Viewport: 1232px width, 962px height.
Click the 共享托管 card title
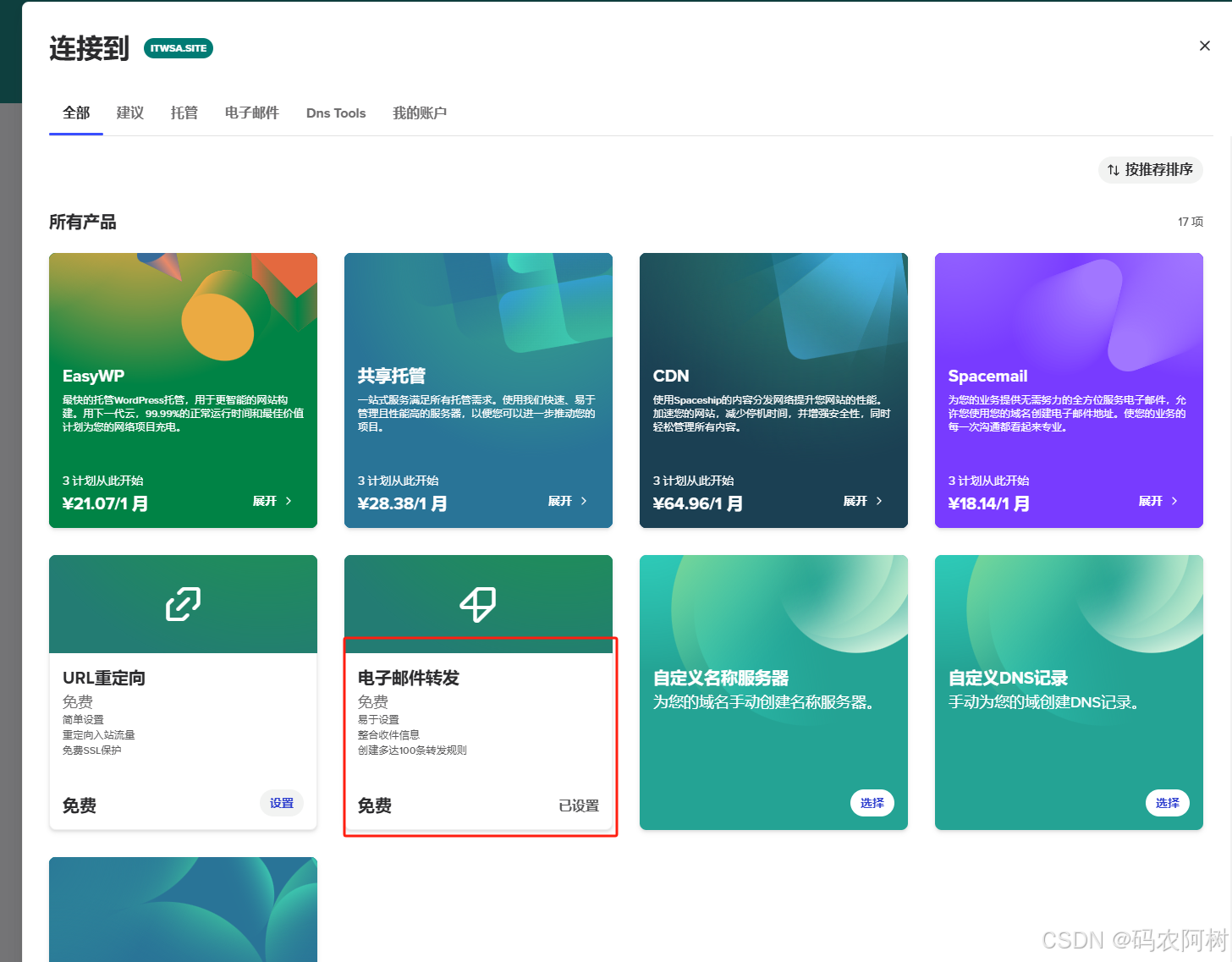coord(392,376)
